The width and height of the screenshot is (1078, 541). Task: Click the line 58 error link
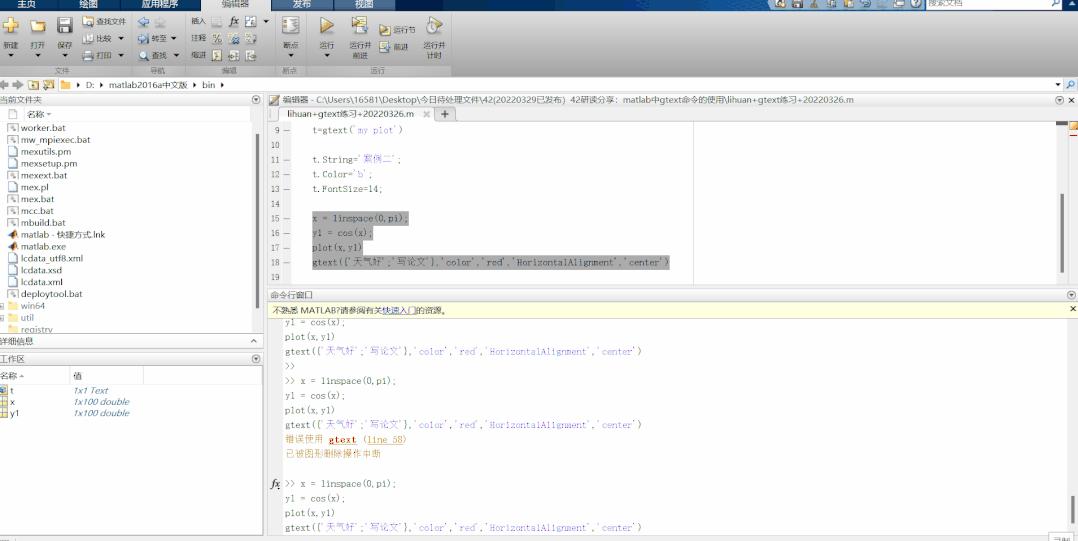coord(385,440)
